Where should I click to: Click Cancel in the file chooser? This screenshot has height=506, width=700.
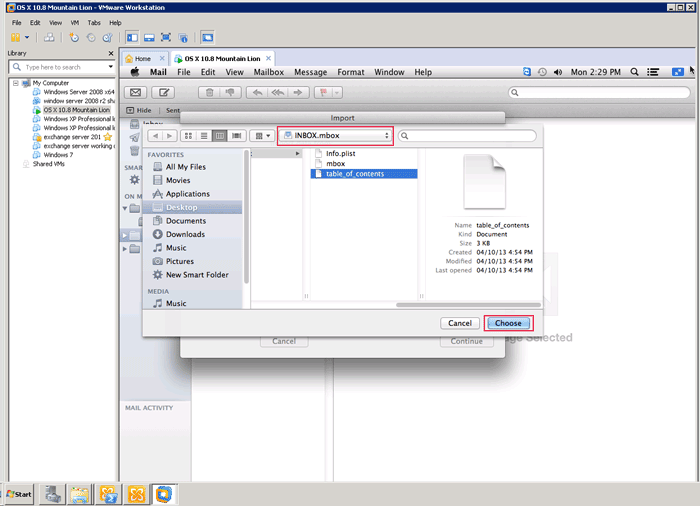click(460, 323)
